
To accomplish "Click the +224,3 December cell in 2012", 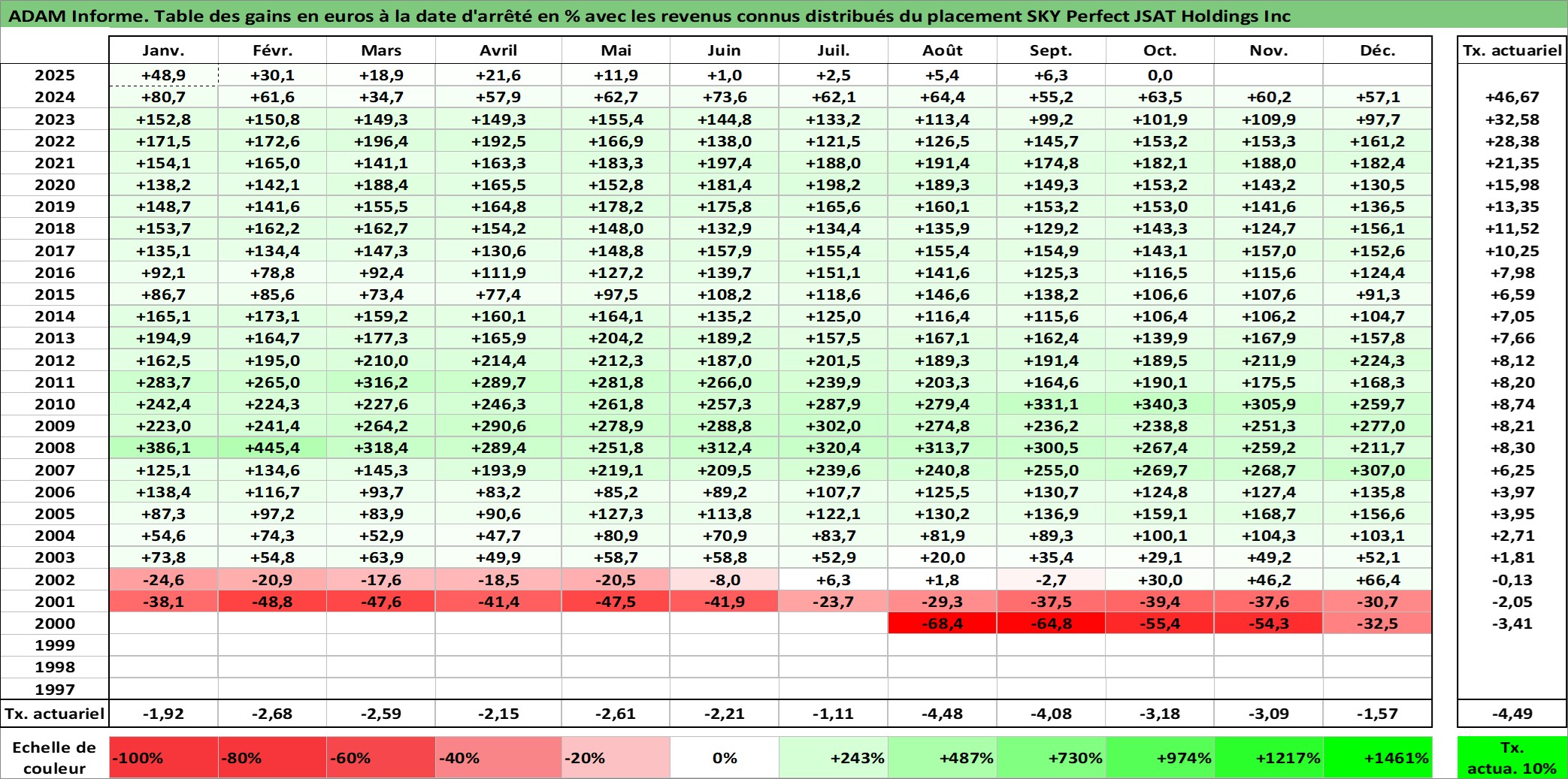I will click(x=1377, y=361).
